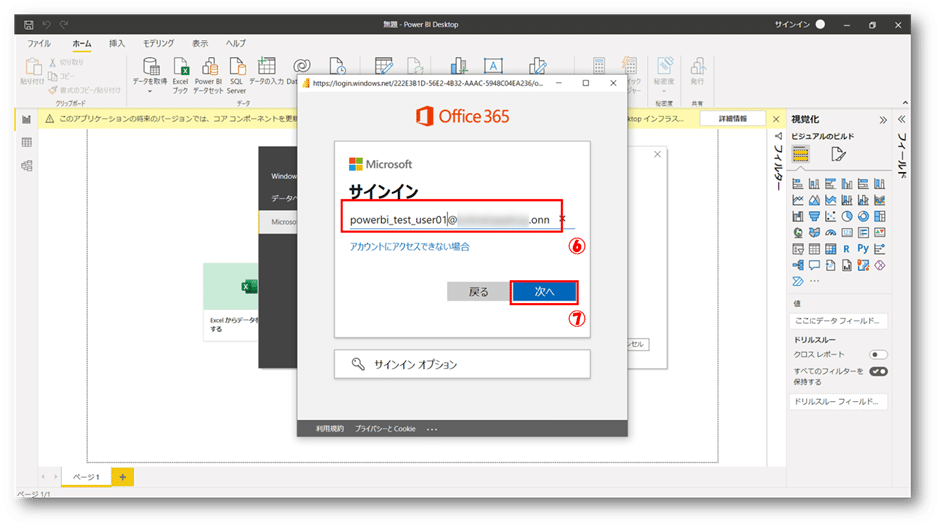Image resolution: width=940 pixels, height=527 pixels.
Task: Switch to the Insert ribbon tab
Action: 117,43
